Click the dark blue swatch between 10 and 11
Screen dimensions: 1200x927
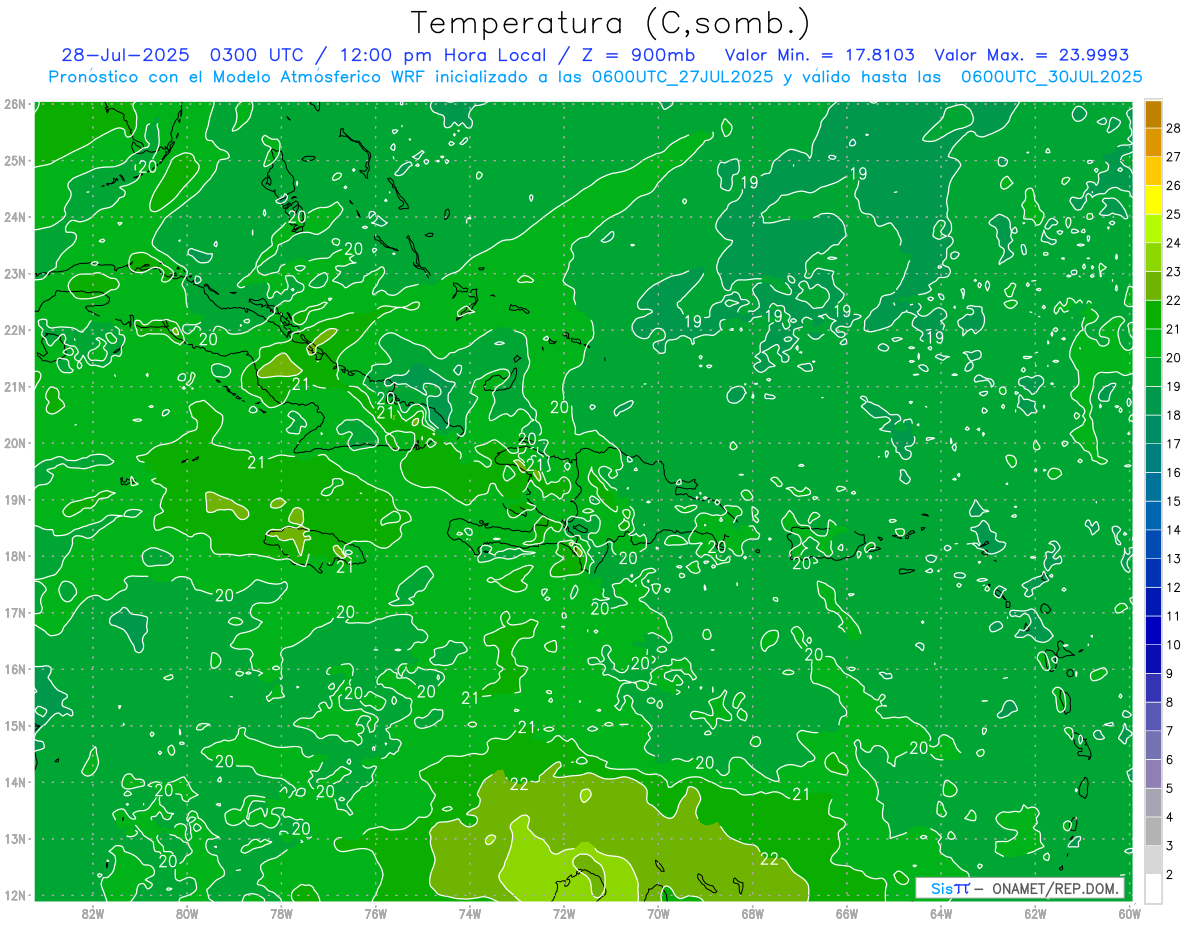[x=1153, y=630]
